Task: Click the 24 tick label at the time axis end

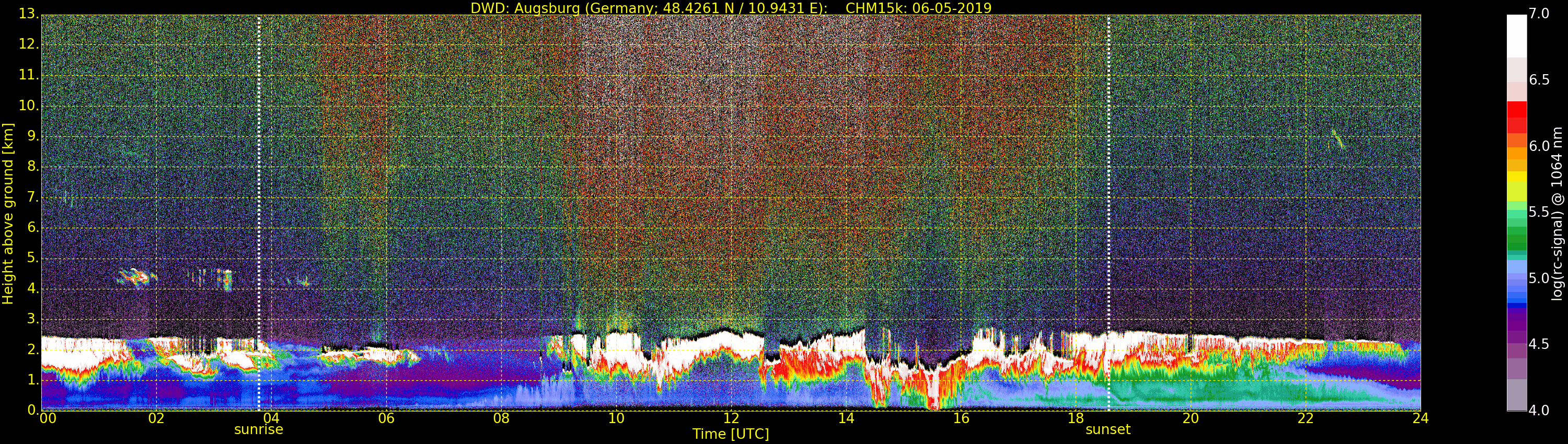Action: click(1420, 418)
